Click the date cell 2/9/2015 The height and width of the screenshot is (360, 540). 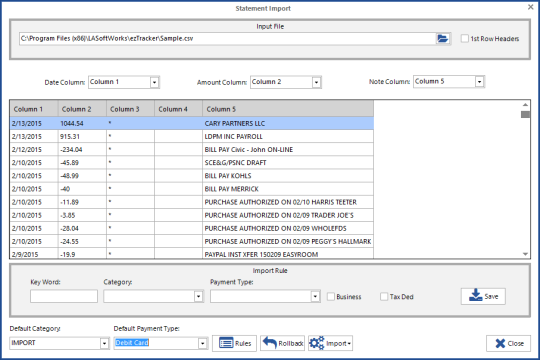tap(34, 254)
